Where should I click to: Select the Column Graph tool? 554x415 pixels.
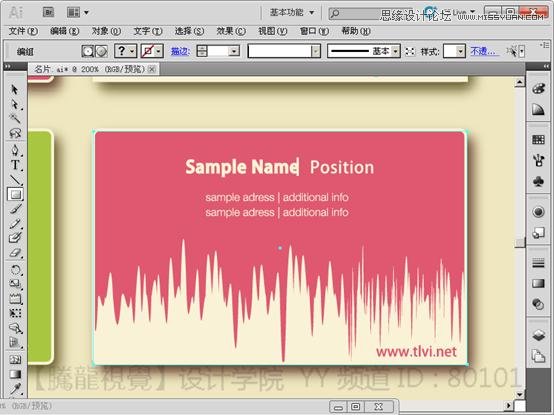(14, 343)
